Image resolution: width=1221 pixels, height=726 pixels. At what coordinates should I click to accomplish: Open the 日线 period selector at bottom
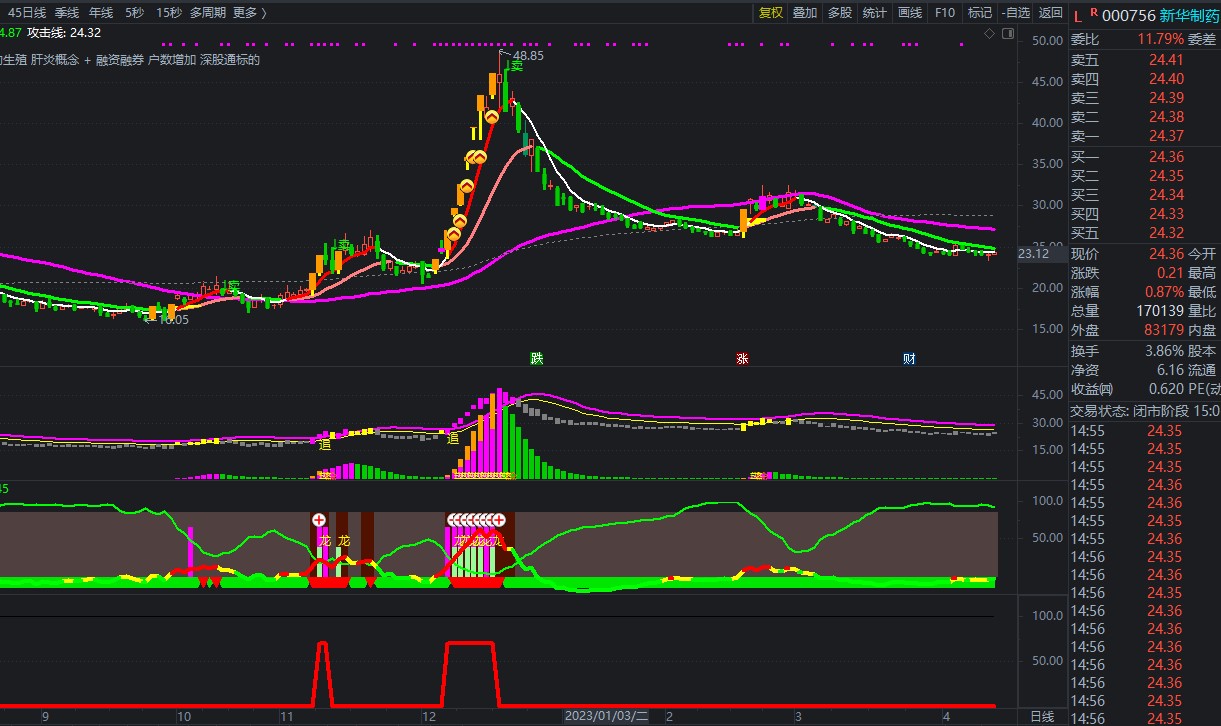click(1042, 716)
